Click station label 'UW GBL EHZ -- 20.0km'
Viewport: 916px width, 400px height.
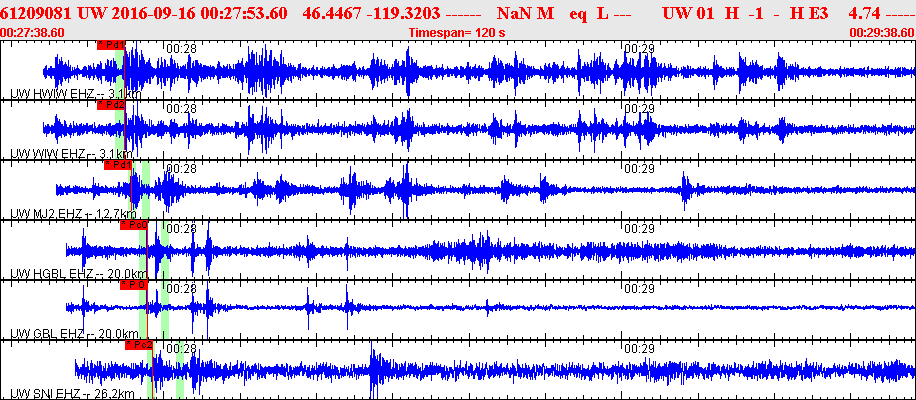(x=74, y=333)
